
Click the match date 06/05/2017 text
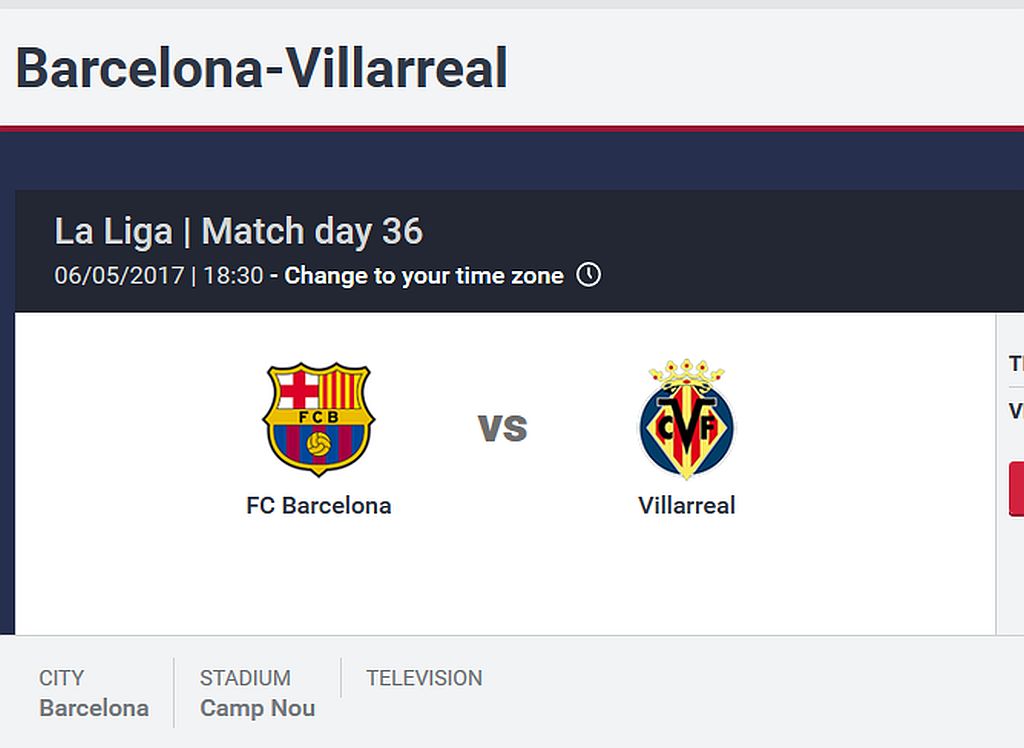120,276
